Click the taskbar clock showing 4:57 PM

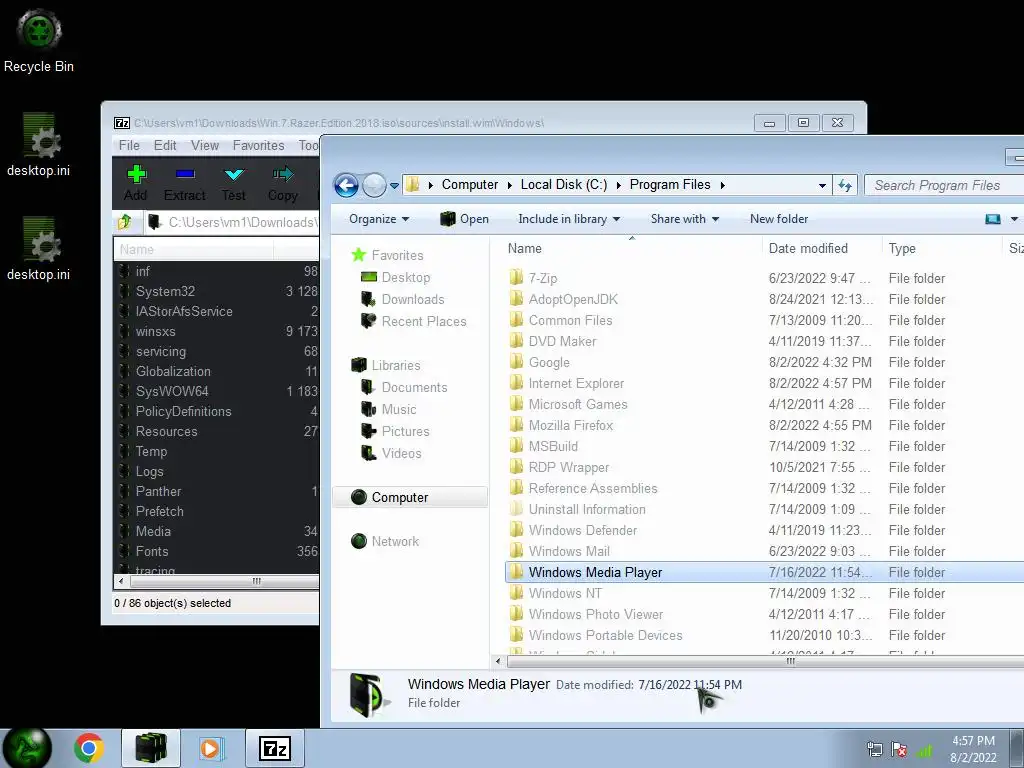[973, 749]
